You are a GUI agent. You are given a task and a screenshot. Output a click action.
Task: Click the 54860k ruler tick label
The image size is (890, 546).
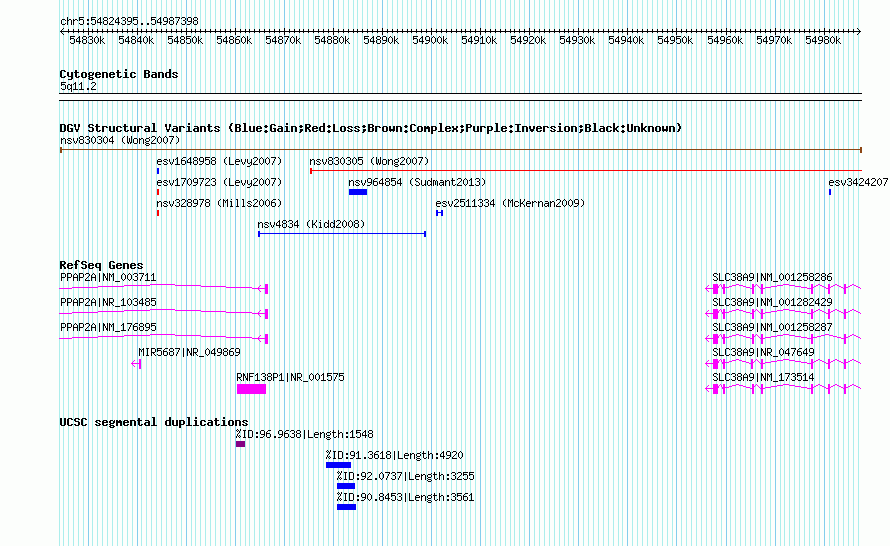(234, 41)
